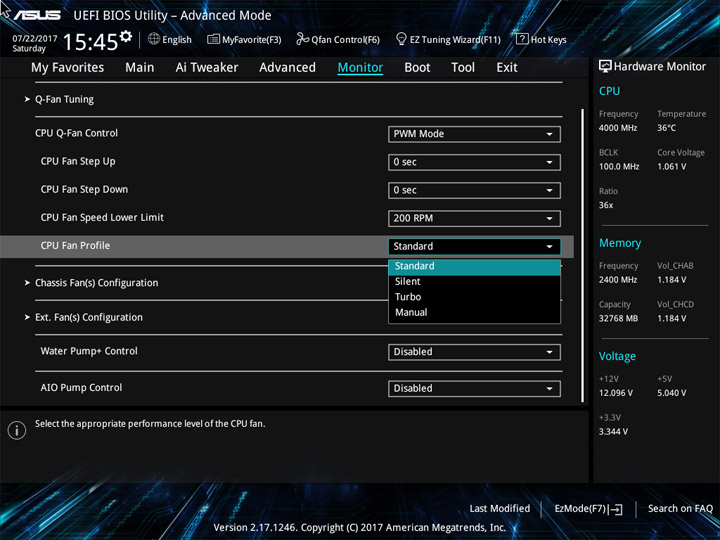Click memory frequency 2400 MHz value

[x=618, y=280]
